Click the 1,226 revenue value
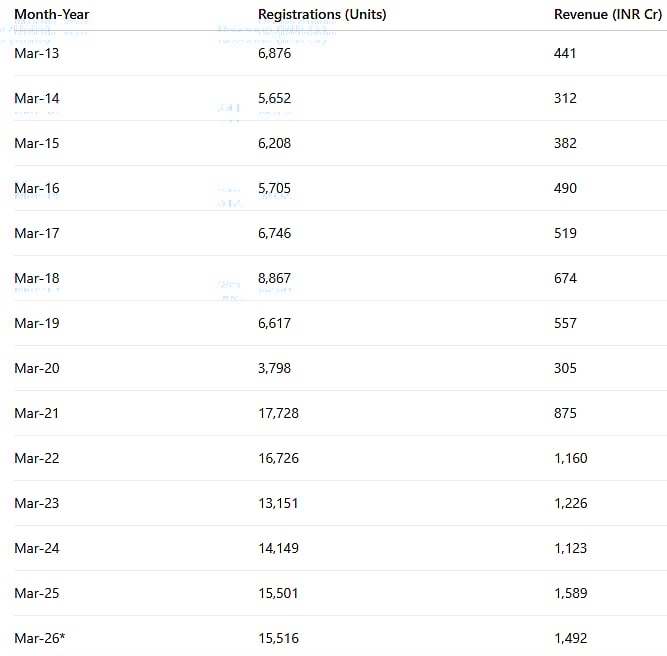Viewport: 667px width, 656px height. click(x=570, y=503)
